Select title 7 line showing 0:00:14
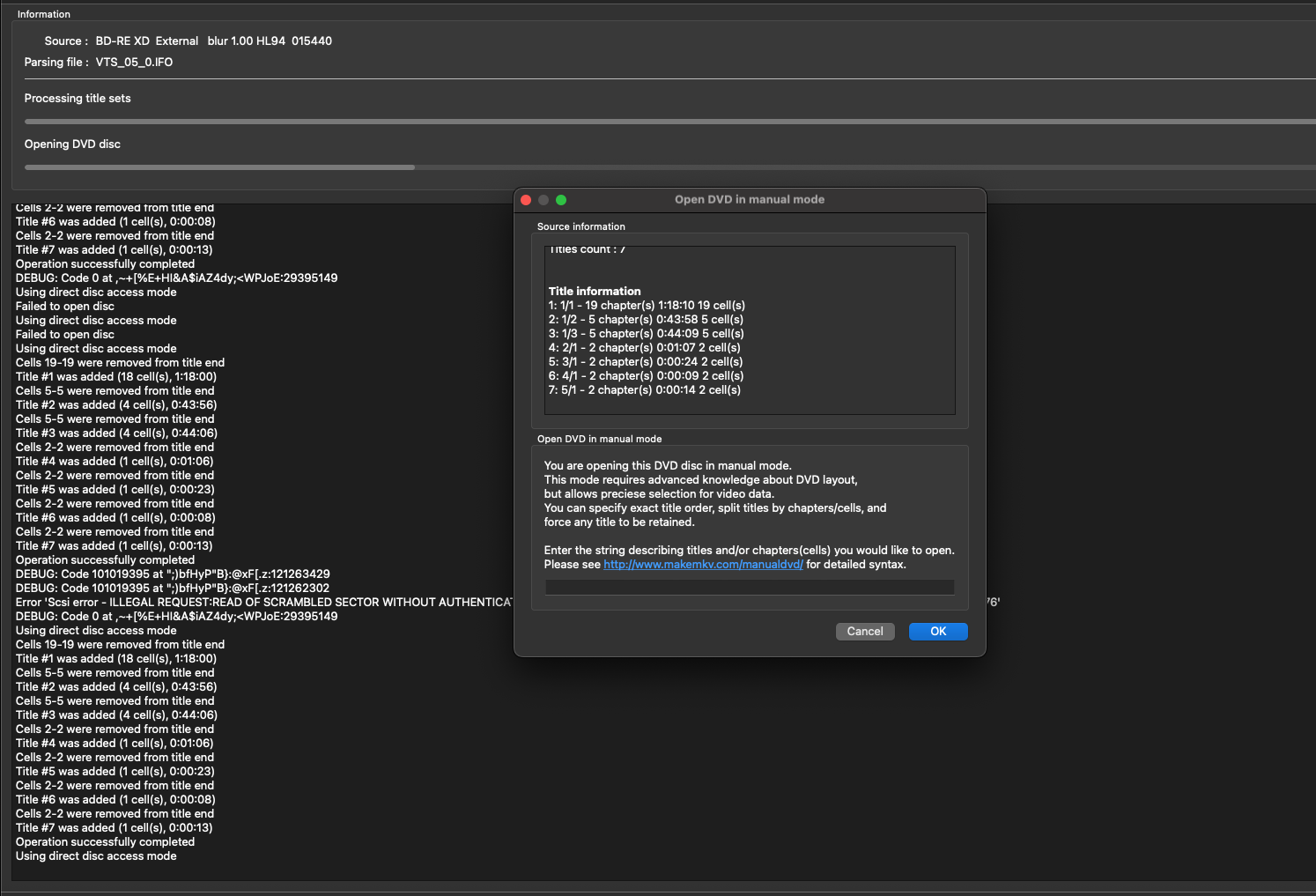Image resolution: width=1316 pixels, height=896 pixels. tap(644, 390)
